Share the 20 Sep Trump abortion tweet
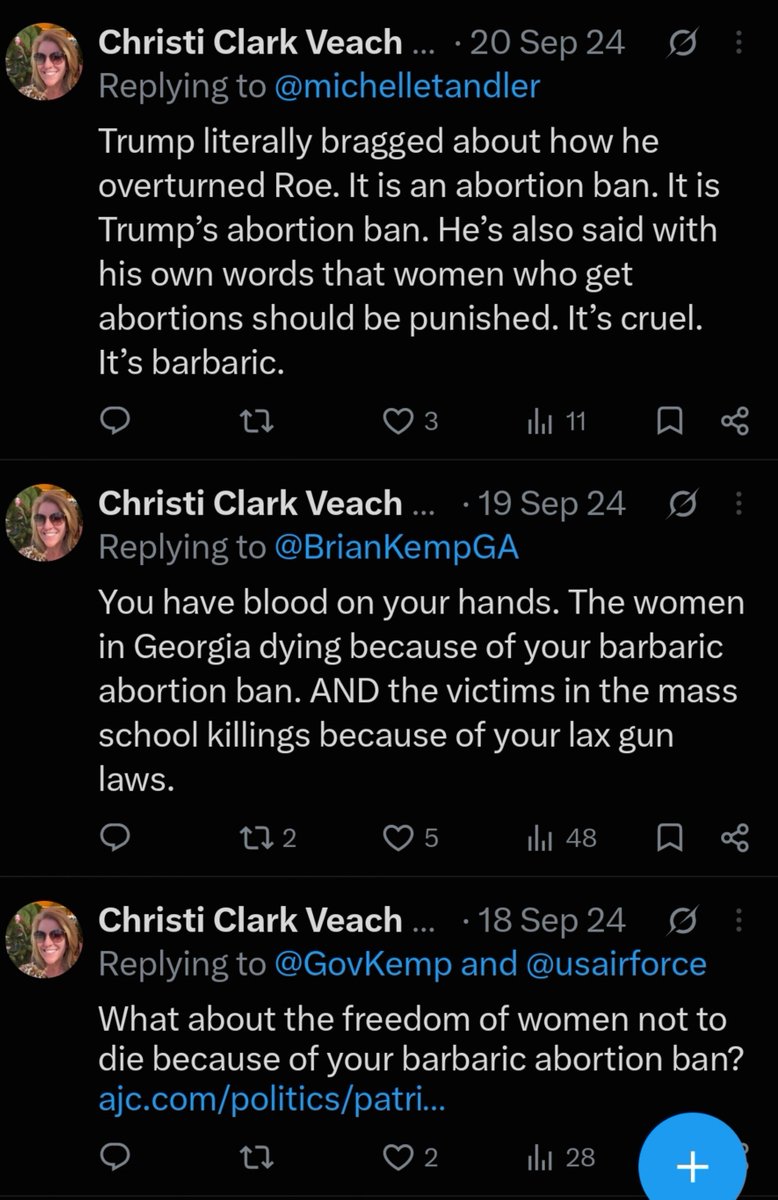The width and height of the screenshot is (778, 1200). point(735,423)
